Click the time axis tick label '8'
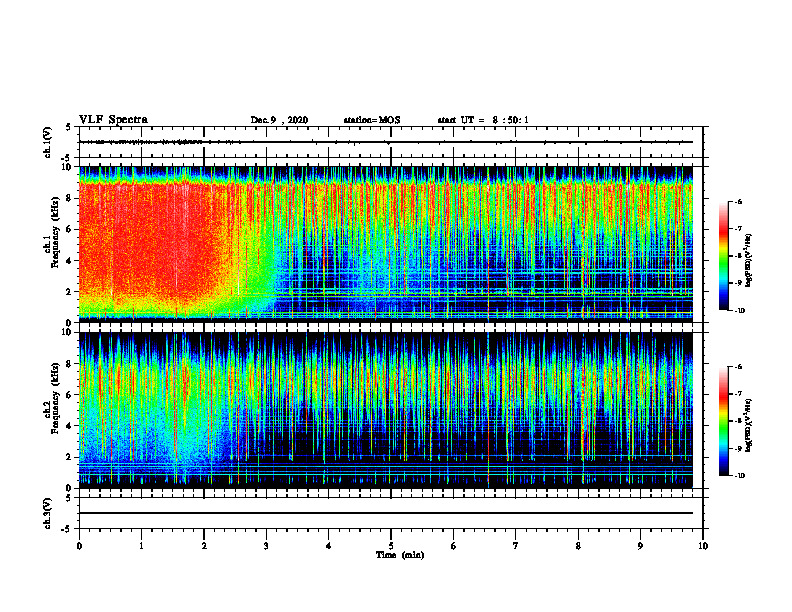The image size is (792, 612). 578,546
